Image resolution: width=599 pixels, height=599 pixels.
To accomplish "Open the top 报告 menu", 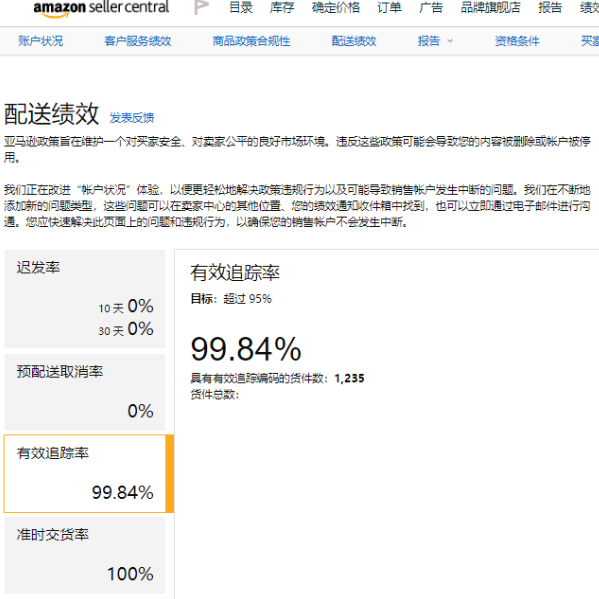I will click(x=550, y=7).
